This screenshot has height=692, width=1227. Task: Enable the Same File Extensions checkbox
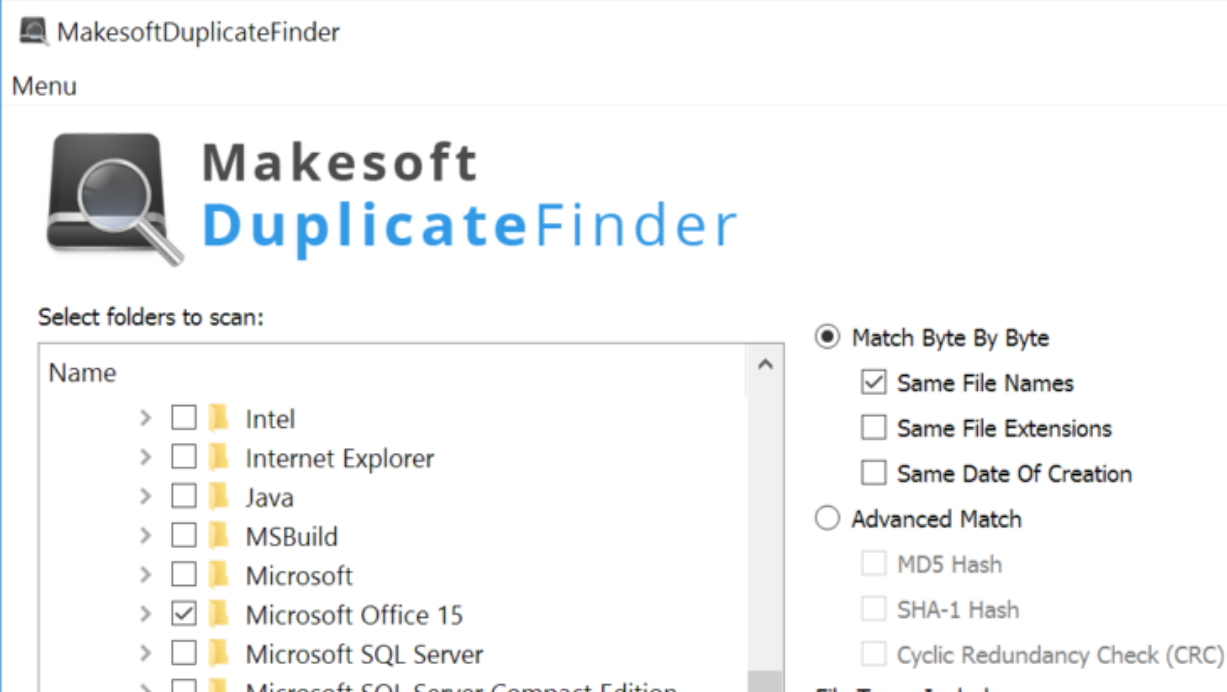click(873, 427)
